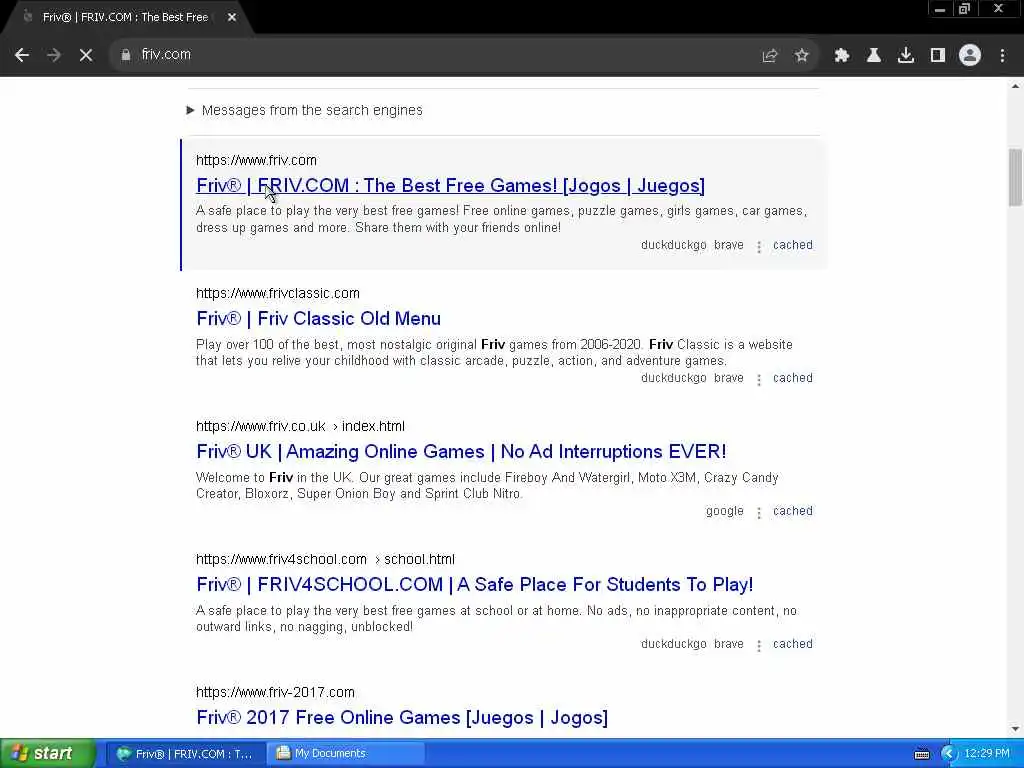Screen dimensions: 1024x768
Task: Open more options dots for Friv UK result
Action: tap(759, 513)
